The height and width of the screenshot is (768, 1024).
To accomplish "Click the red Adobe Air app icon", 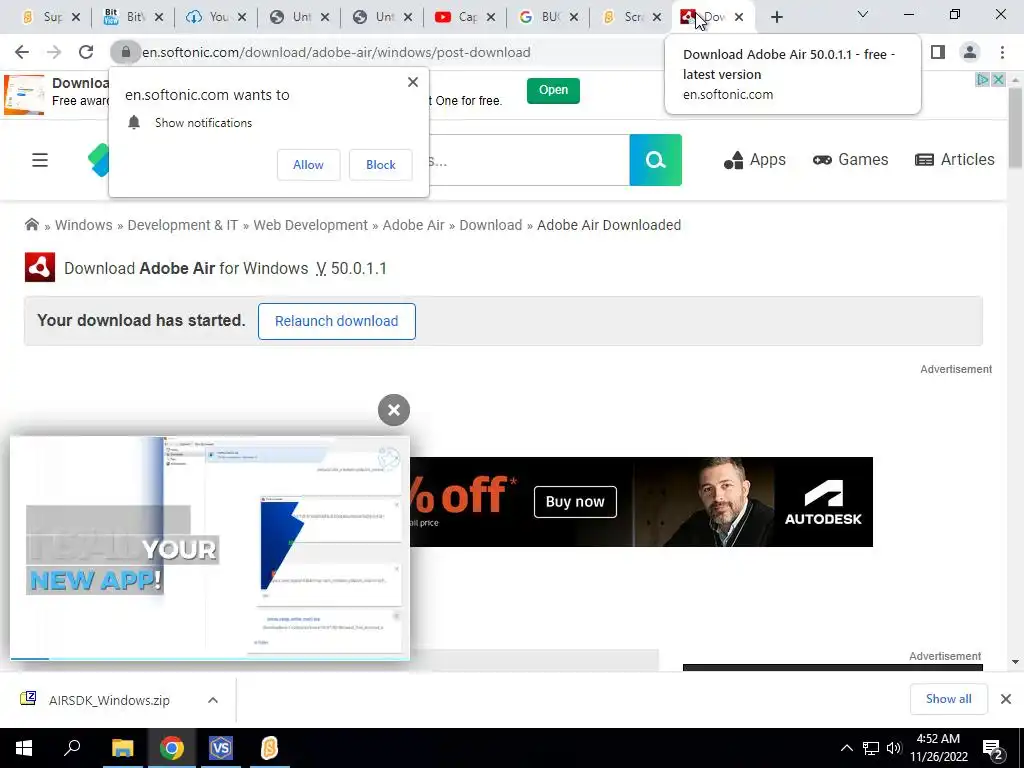I will 40,267.
